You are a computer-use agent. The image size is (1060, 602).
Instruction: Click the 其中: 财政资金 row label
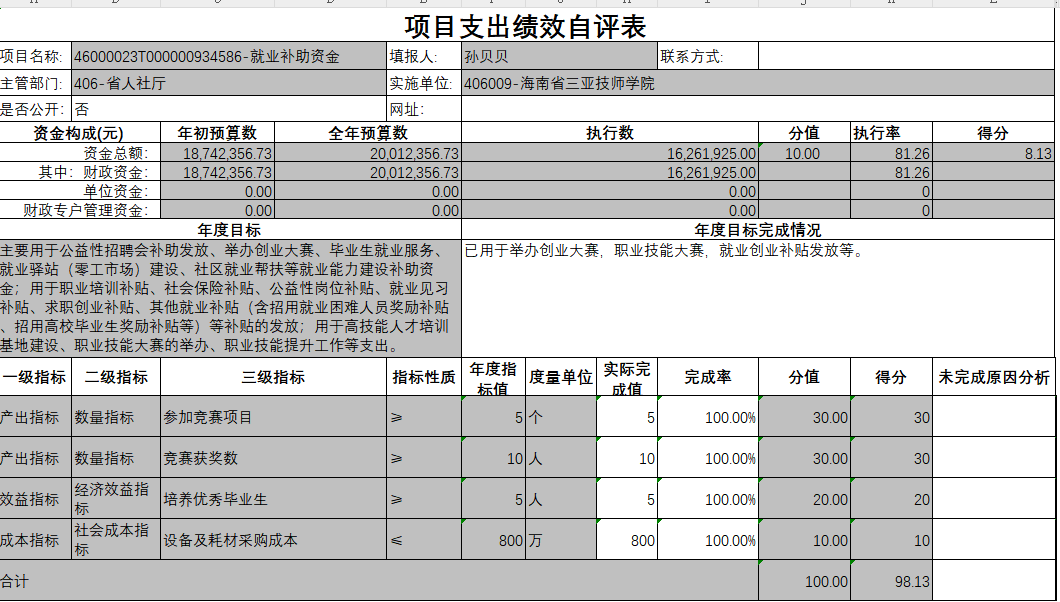tap(80, 172)
